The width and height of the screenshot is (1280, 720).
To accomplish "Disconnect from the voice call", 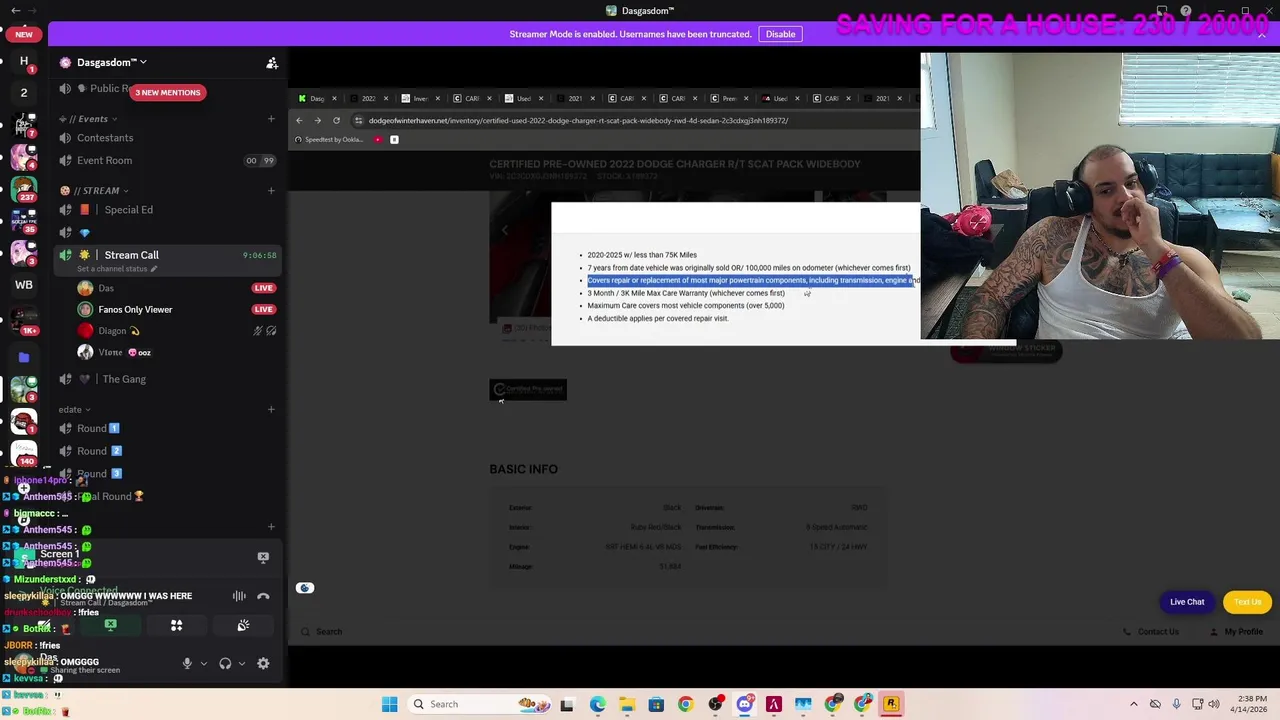I will pyautogui.click(x=263, y=596).
